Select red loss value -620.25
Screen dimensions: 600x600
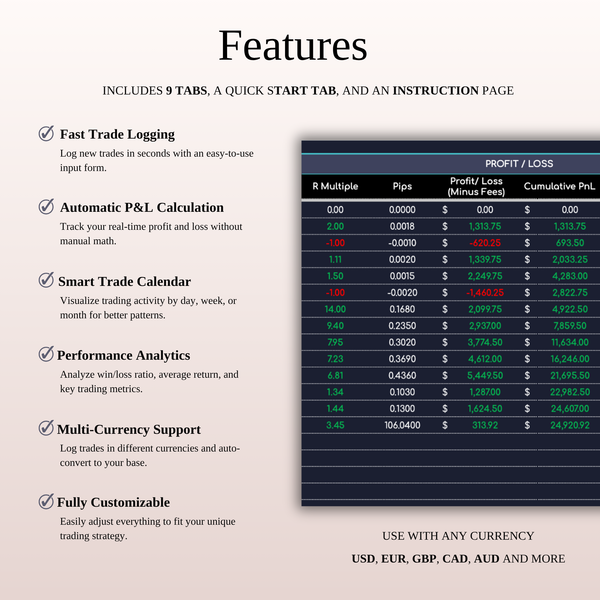coord(485,243)
